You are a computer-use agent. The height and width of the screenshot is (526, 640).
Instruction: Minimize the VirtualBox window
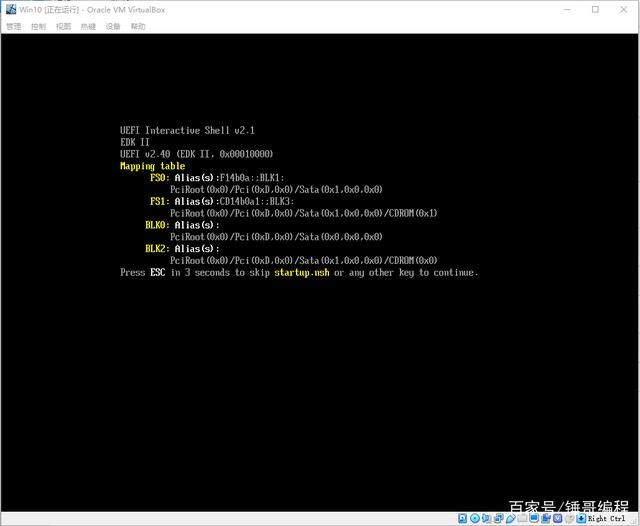tap(567, 9)
